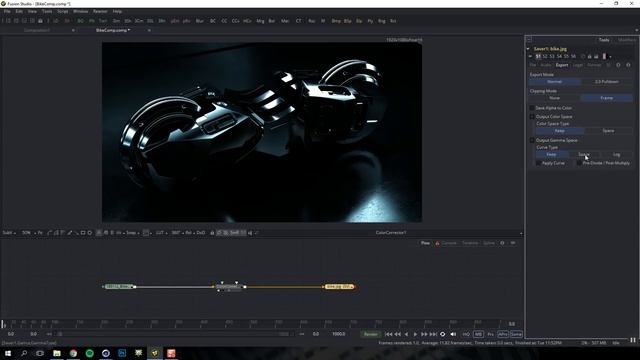The width and height of the screenshot is (640, 360).
Task: Click the Windows taskbar search icon
Action: click(24, 353)
